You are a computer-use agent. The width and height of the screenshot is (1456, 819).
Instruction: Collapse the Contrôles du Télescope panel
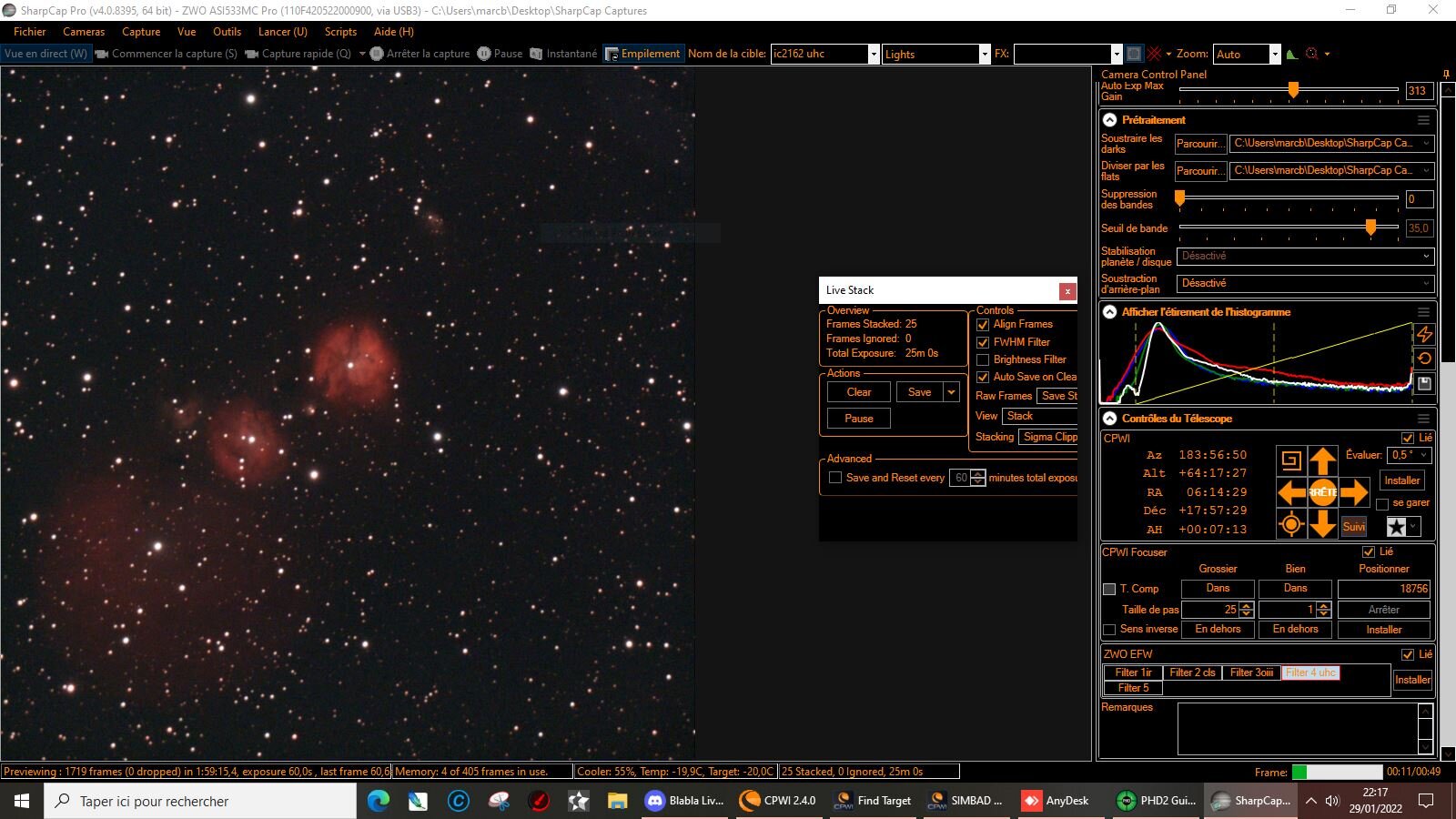pyautogui.click(x=1110, y=419)
